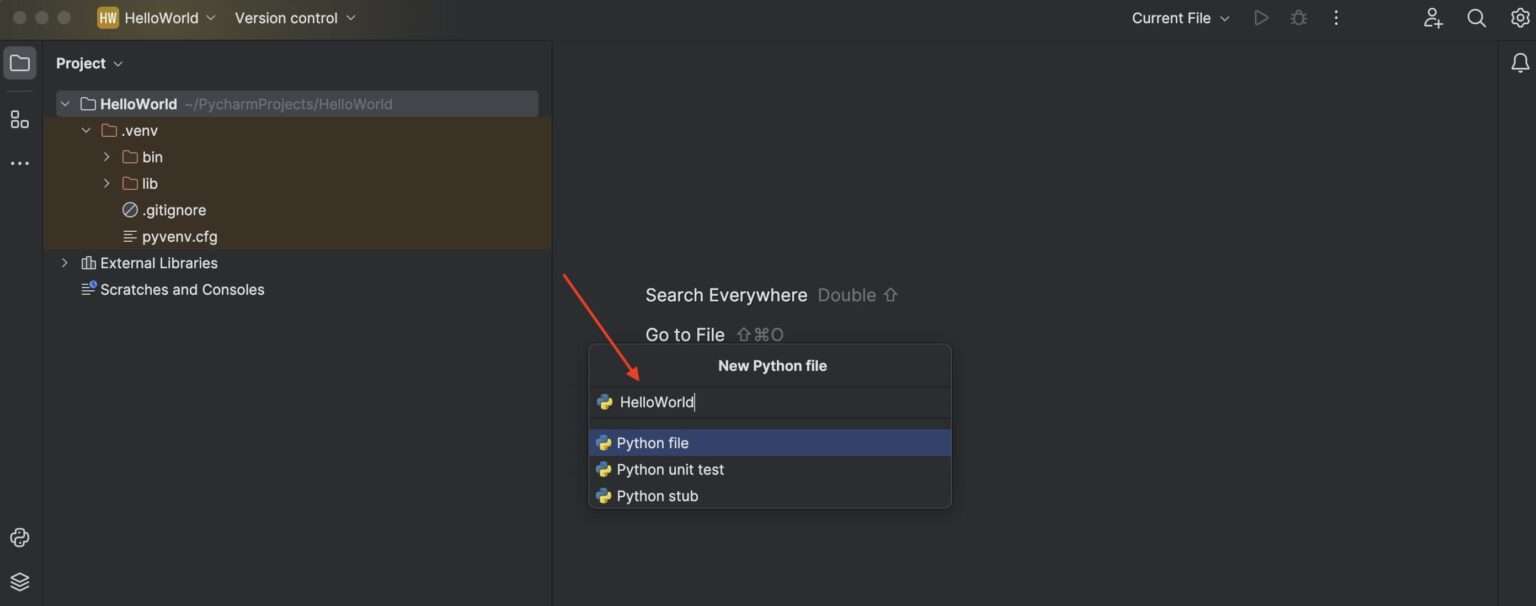This screenshot has height=606, width=1536.
Task: Click the Scratches and Consoles icon
Action: (88, 289)
